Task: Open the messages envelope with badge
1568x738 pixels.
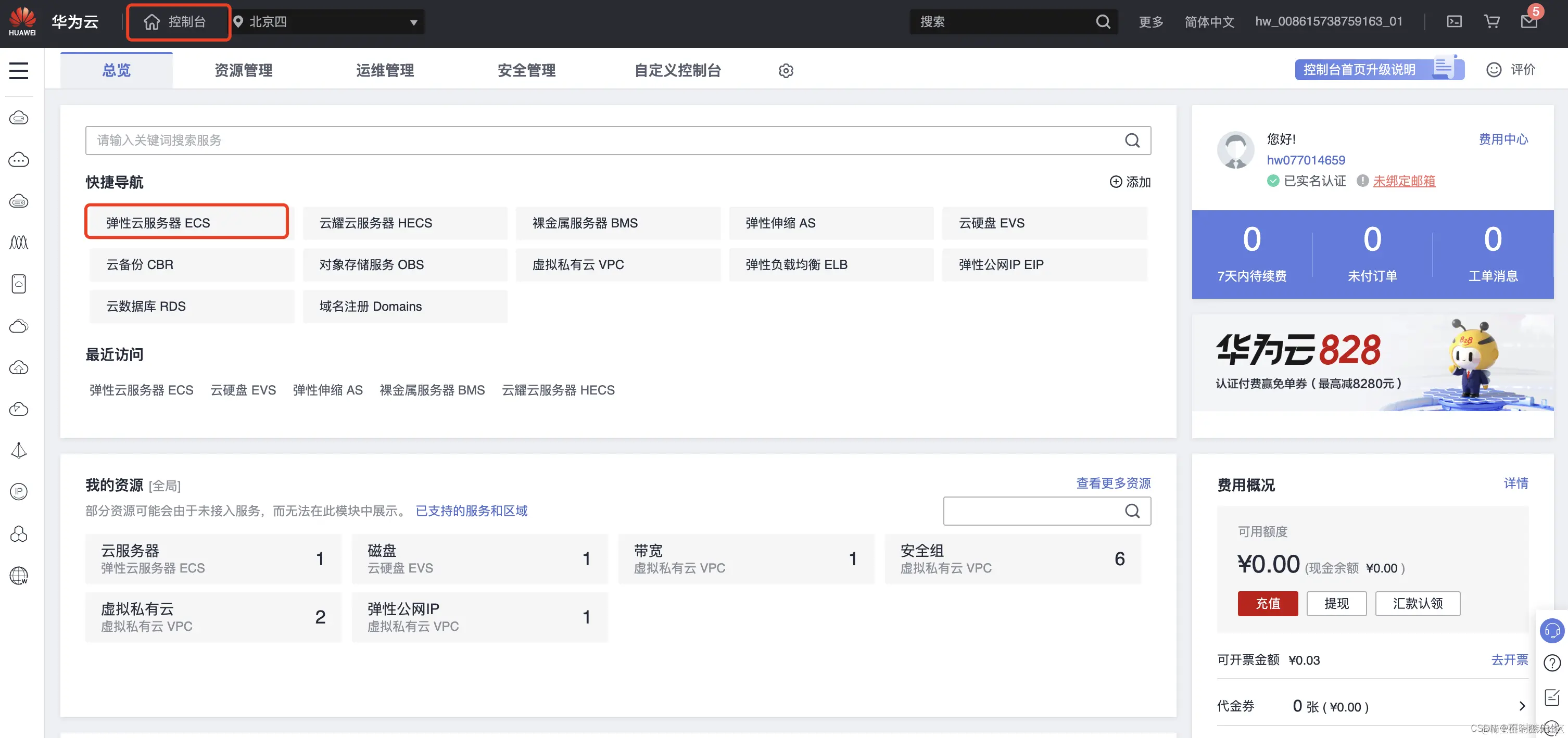Action: point(1528,22)
